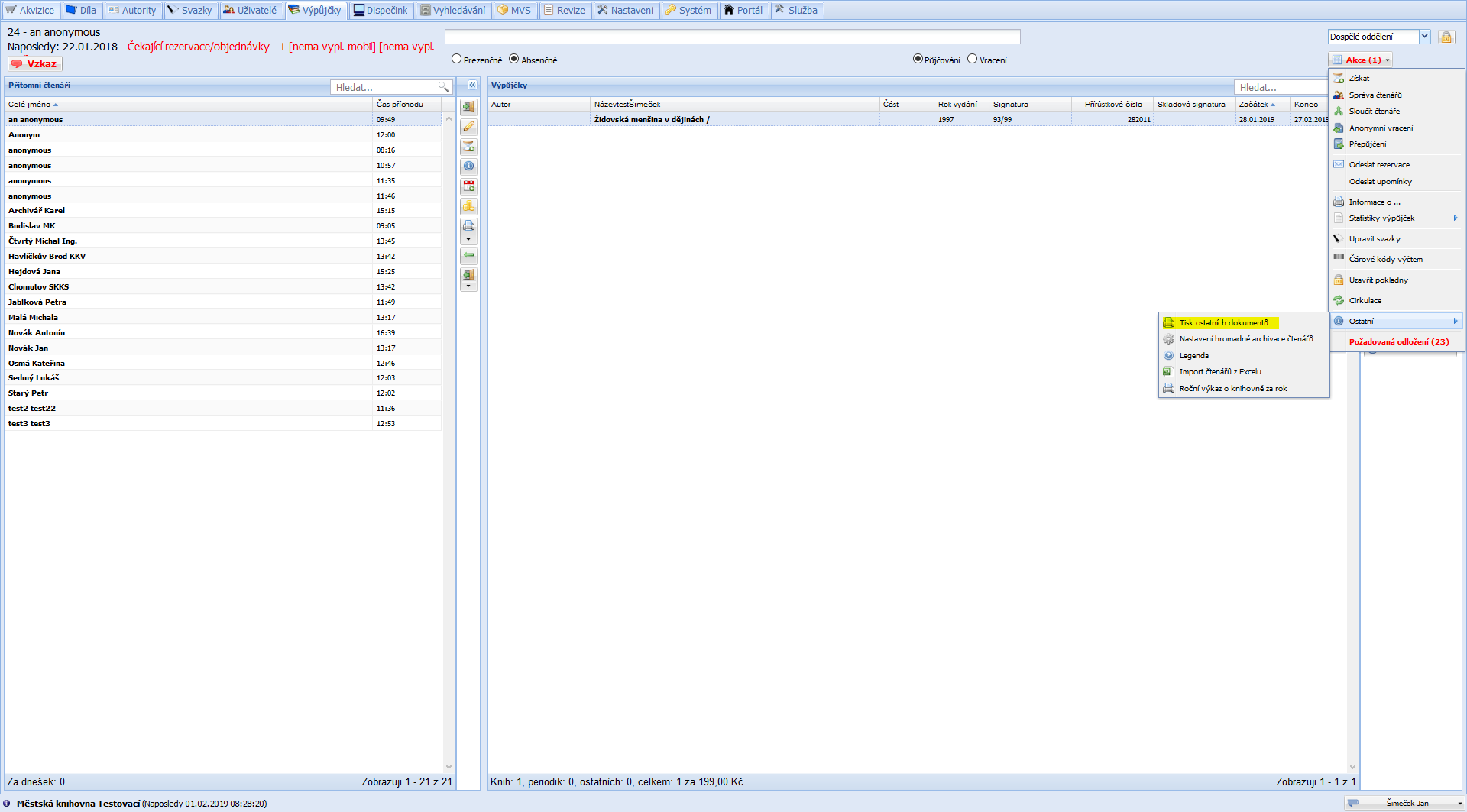
Task: Open the Akce (1) dropdown menu
Action: [x=1362, y=60]
